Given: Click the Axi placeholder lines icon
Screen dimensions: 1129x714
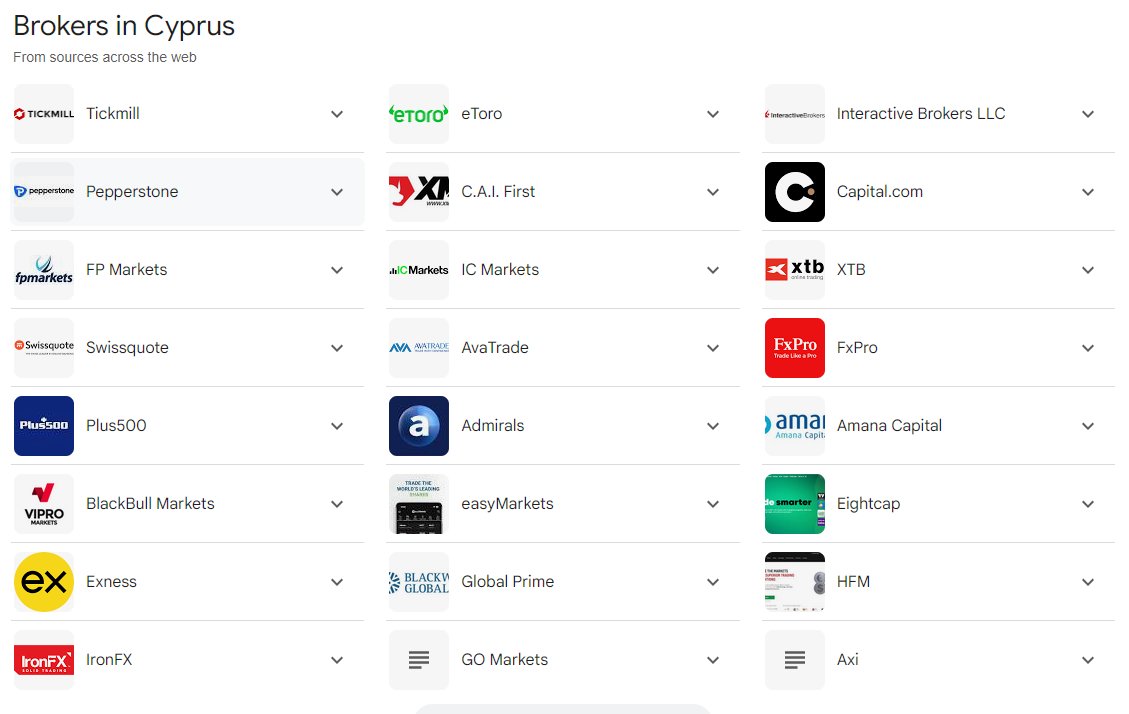Looking at the screenshot, I should [795, 660].
